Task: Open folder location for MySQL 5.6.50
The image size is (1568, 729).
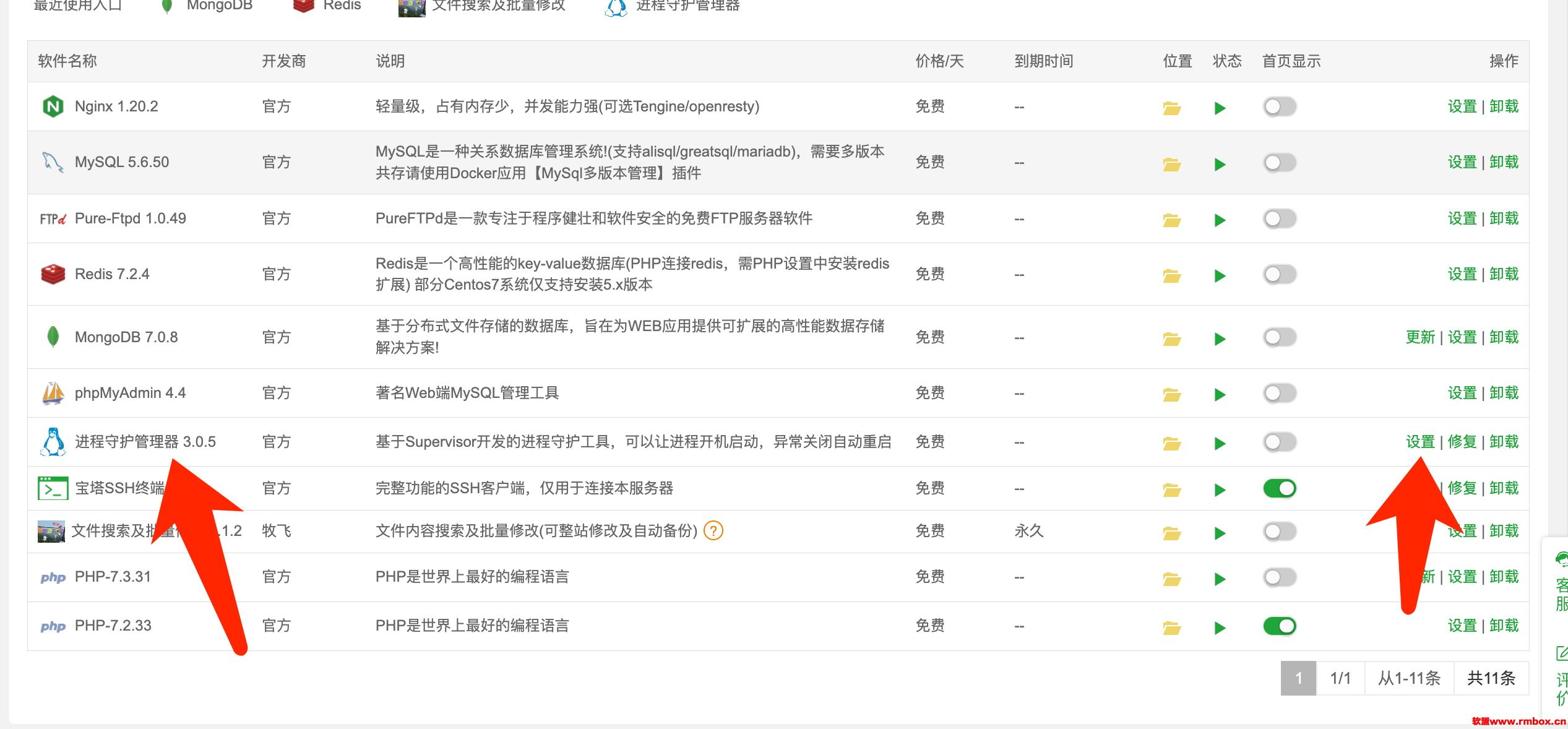Action: click(1172, 165)
